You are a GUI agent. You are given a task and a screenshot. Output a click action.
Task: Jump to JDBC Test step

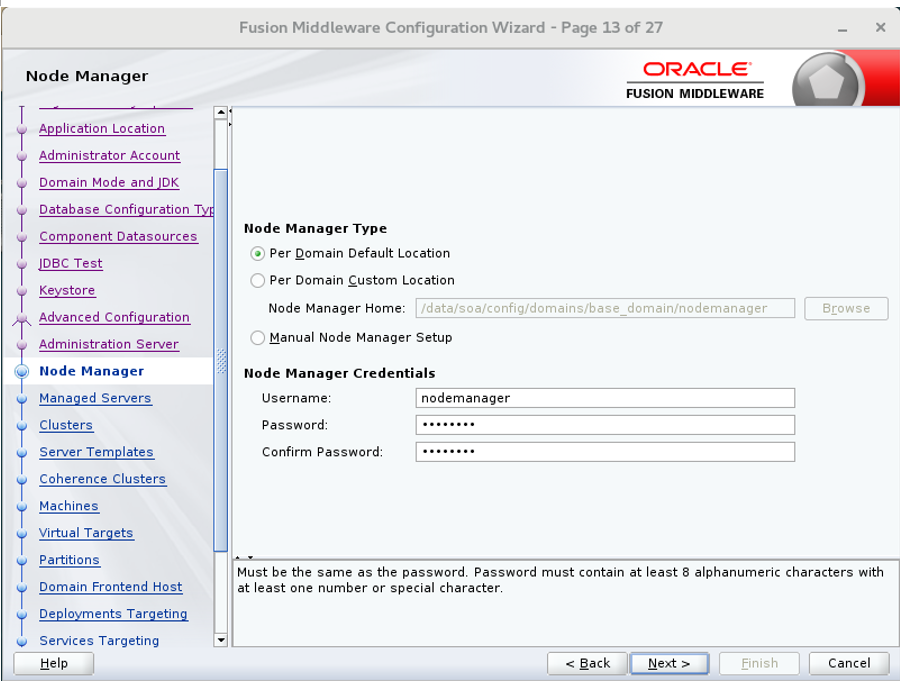70,263
